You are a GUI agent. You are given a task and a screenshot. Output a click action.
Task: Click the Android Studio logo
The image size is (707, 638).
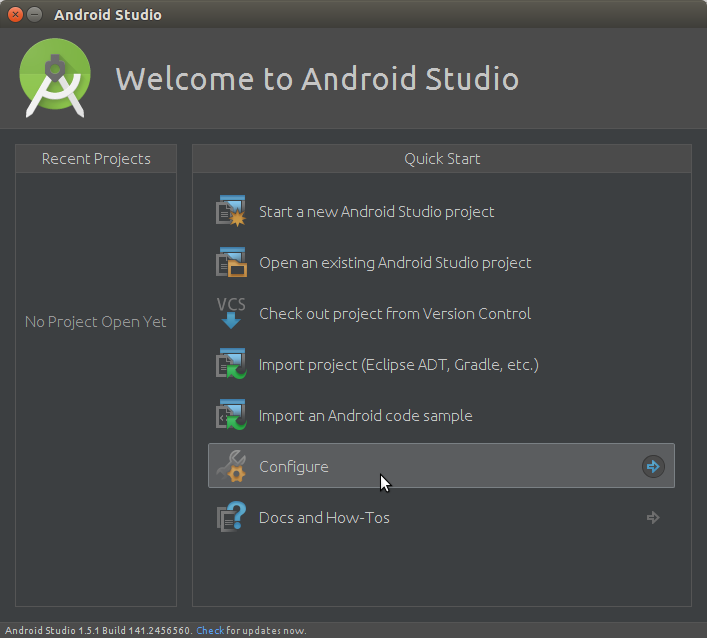click(x=55, y=78)
